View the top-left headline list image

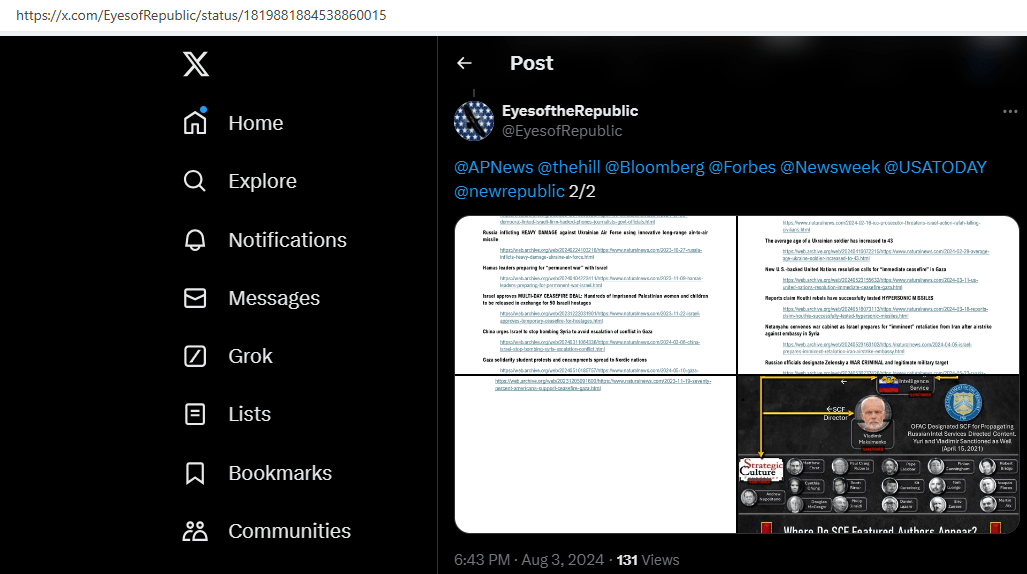coord(595,295)
